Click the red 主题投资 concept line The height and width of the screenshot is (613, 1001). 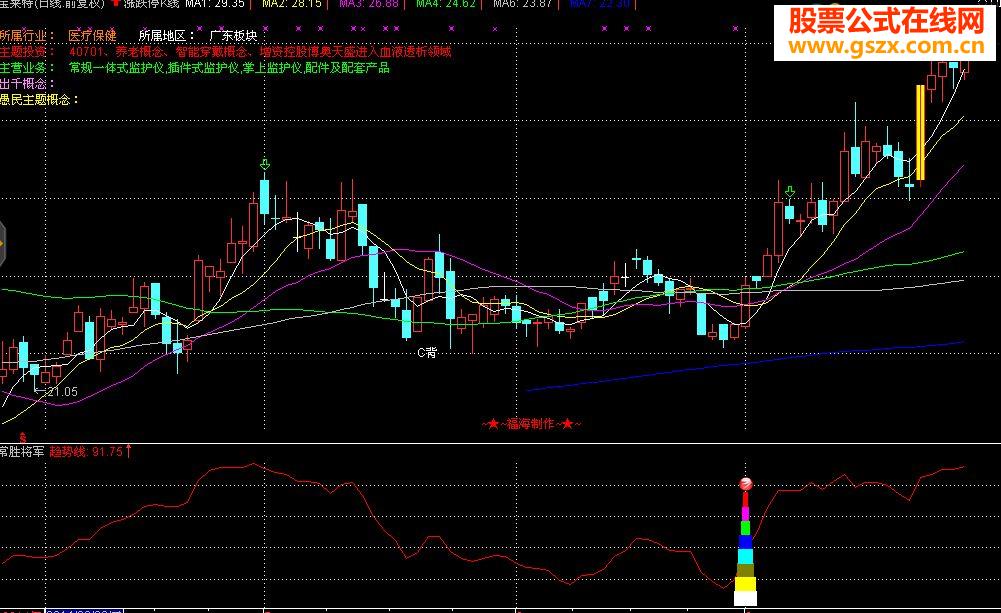point(226,52)
